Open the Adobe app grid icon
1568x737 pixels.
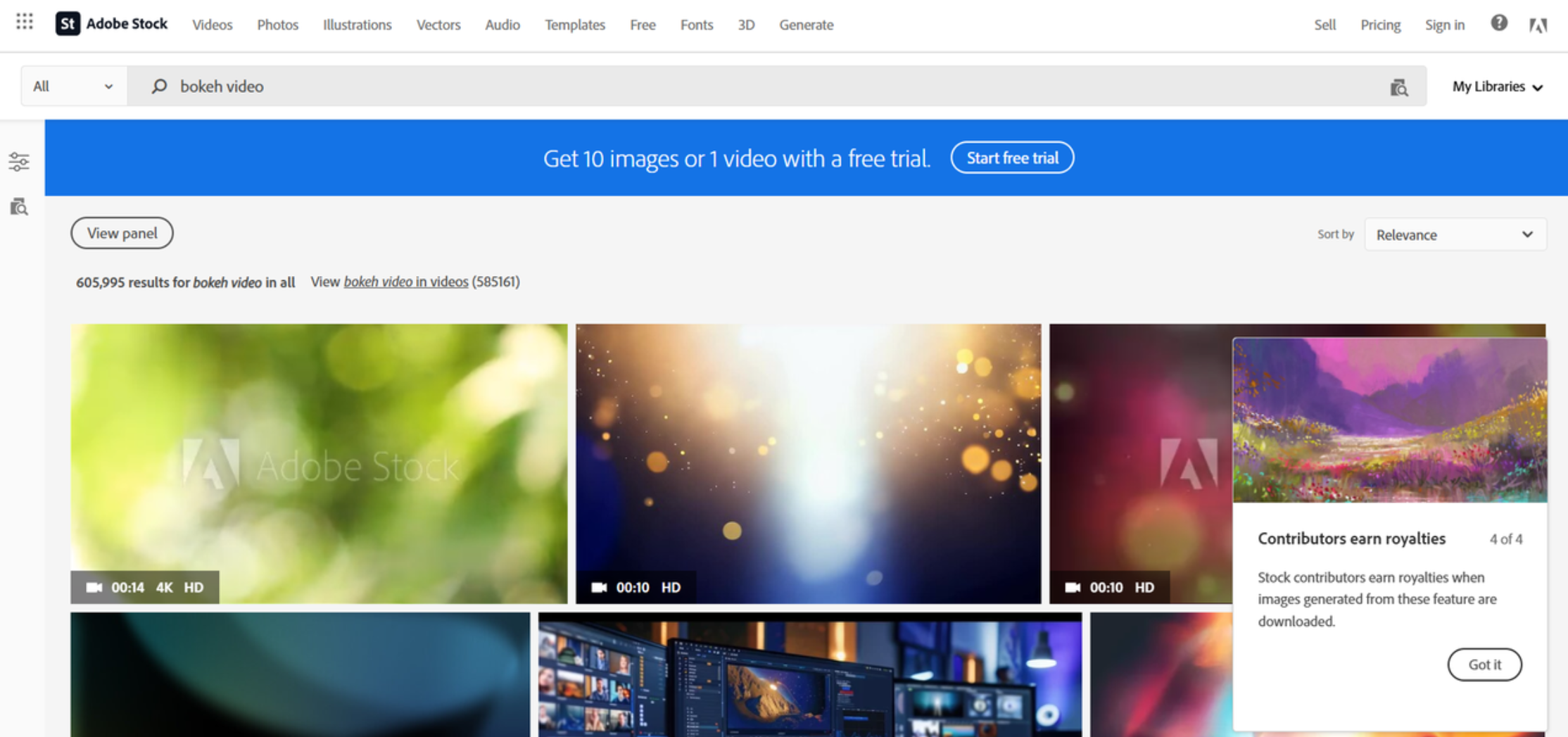tap(23, 21)
